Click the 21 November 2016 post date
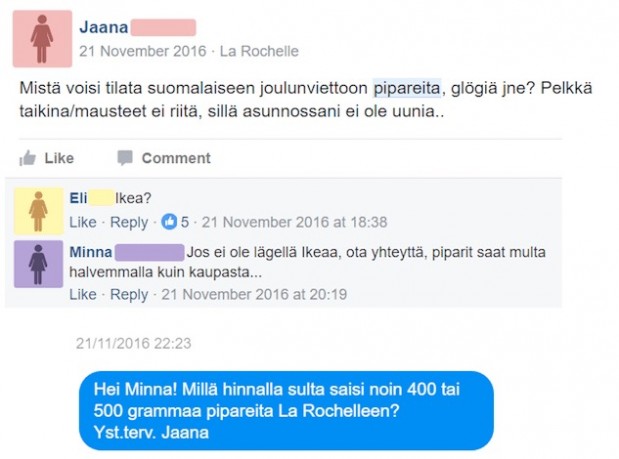 coord(143,51)
